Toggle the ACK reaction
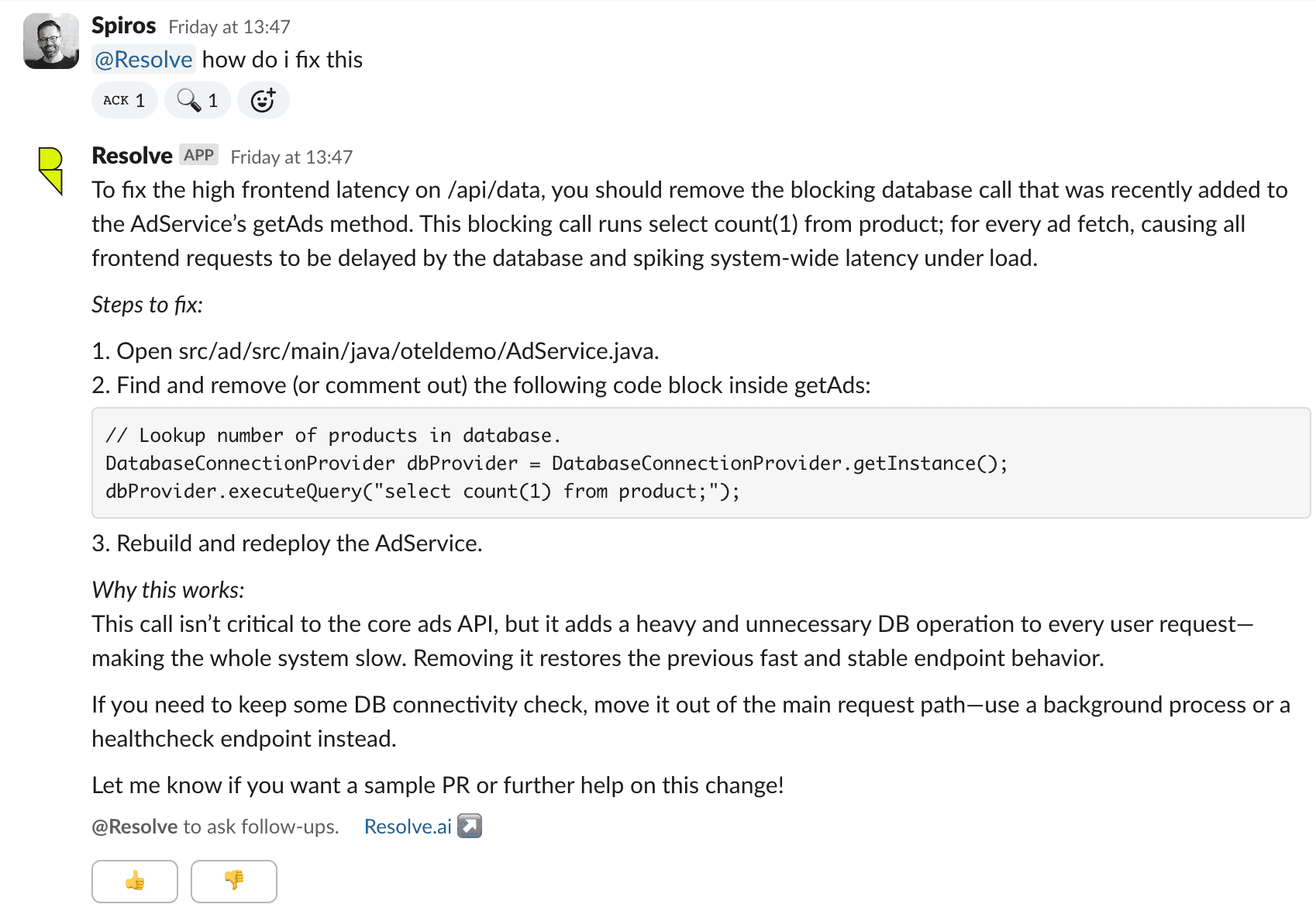This screenshot has width=1316, height=918. (x=124, y=100)
